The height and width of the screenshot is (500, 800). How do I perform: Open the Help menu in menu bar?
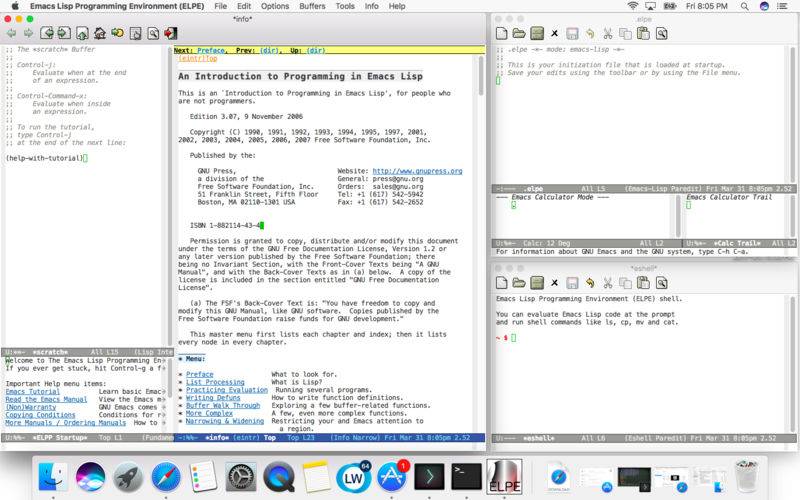[397, 6]
